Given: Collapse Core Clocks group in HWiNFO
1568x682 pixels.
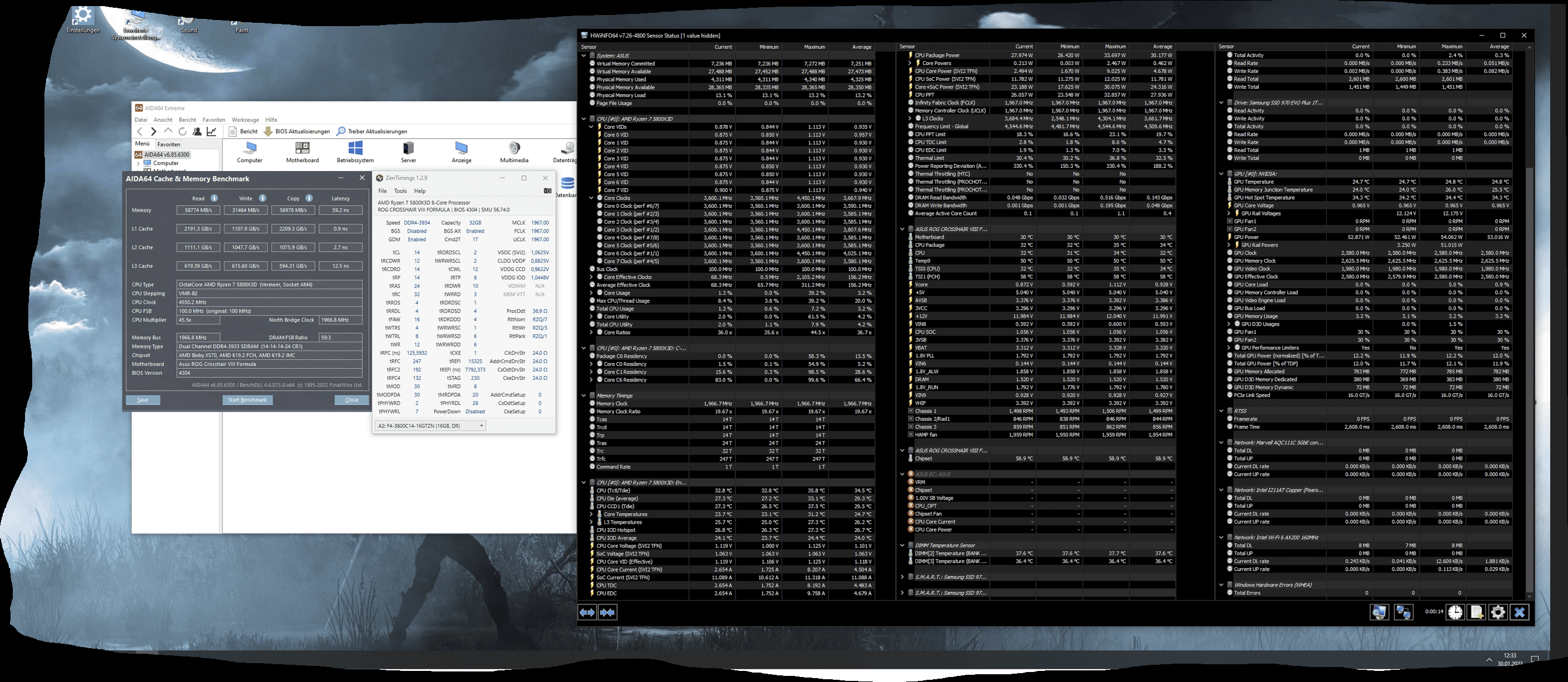Looking at the screenshot, I should click(x=591, y=198).
